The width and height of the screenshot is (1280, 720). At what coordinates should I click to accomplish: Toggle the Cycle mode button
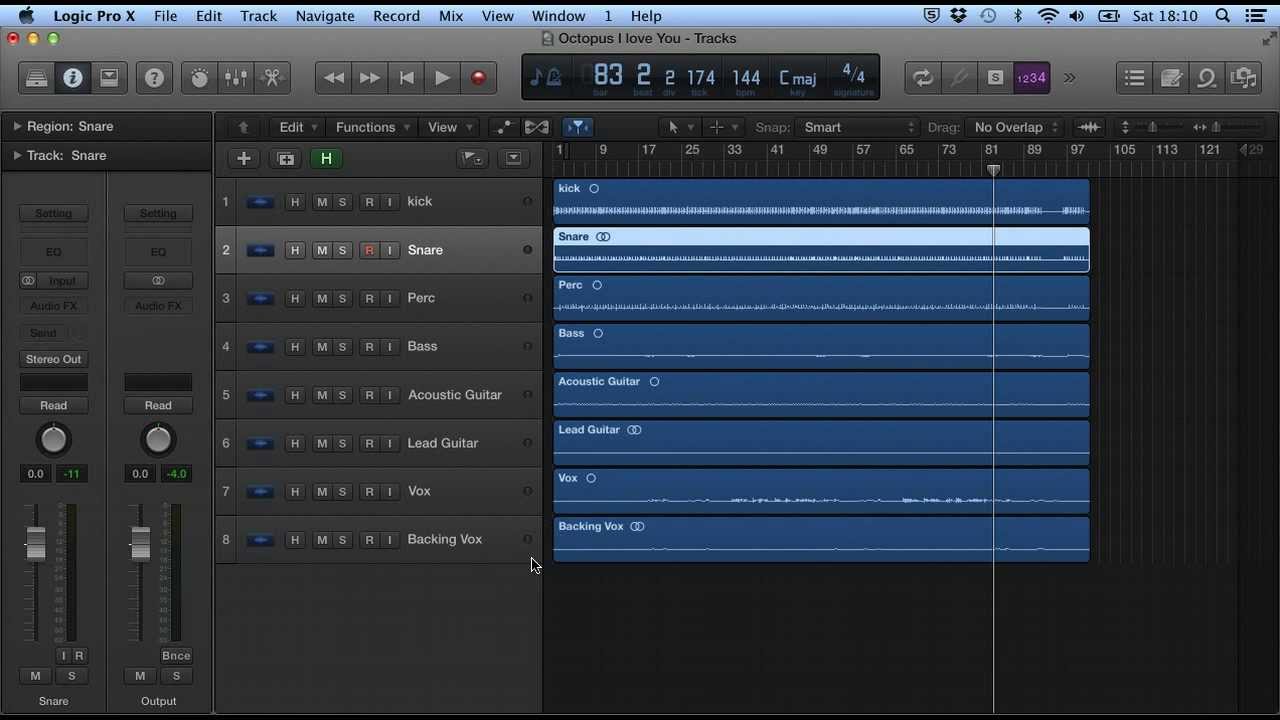[x=923, y=78]
